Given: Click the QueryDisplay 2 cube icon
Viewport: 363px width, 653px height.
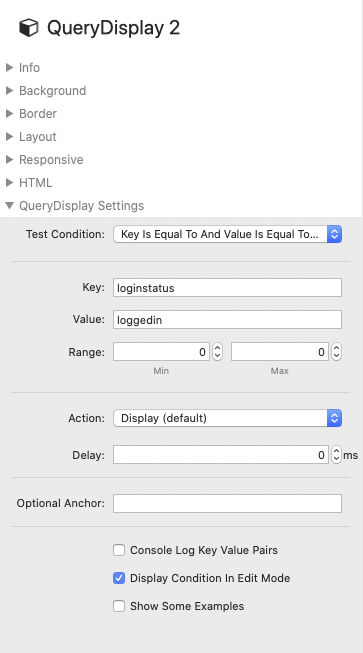Looking at the screenshot, I should [29, 28].
